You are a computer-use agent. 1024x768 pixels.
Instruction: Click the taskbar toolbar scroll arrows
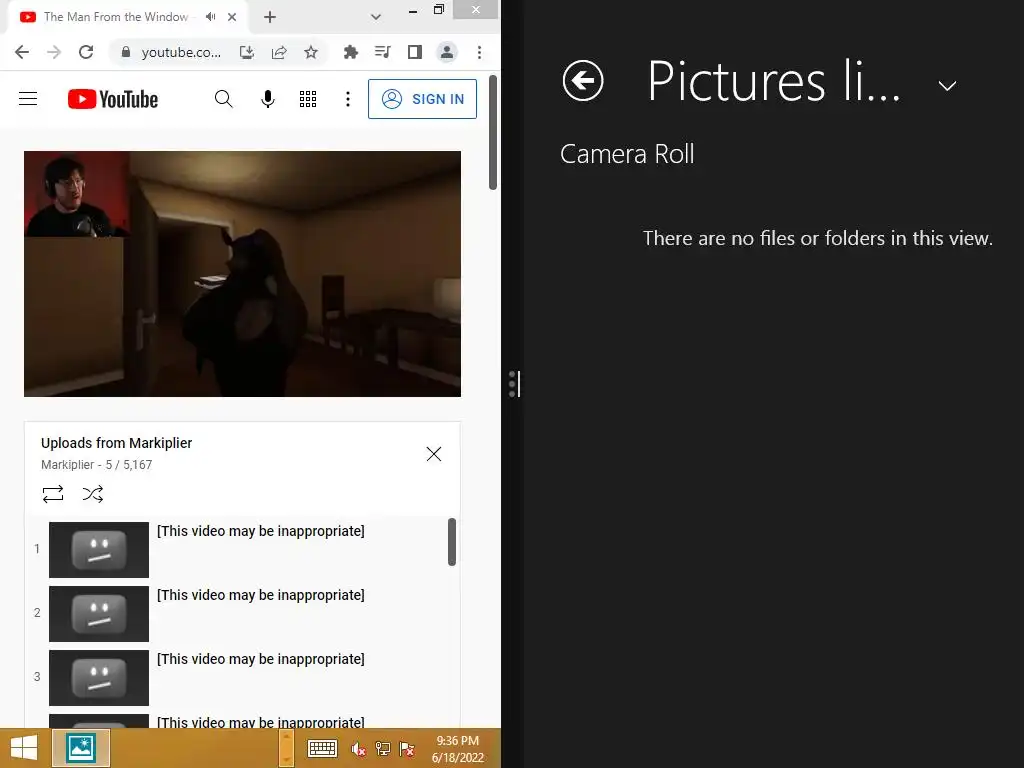pyautogui.click(x=286, y=748)
